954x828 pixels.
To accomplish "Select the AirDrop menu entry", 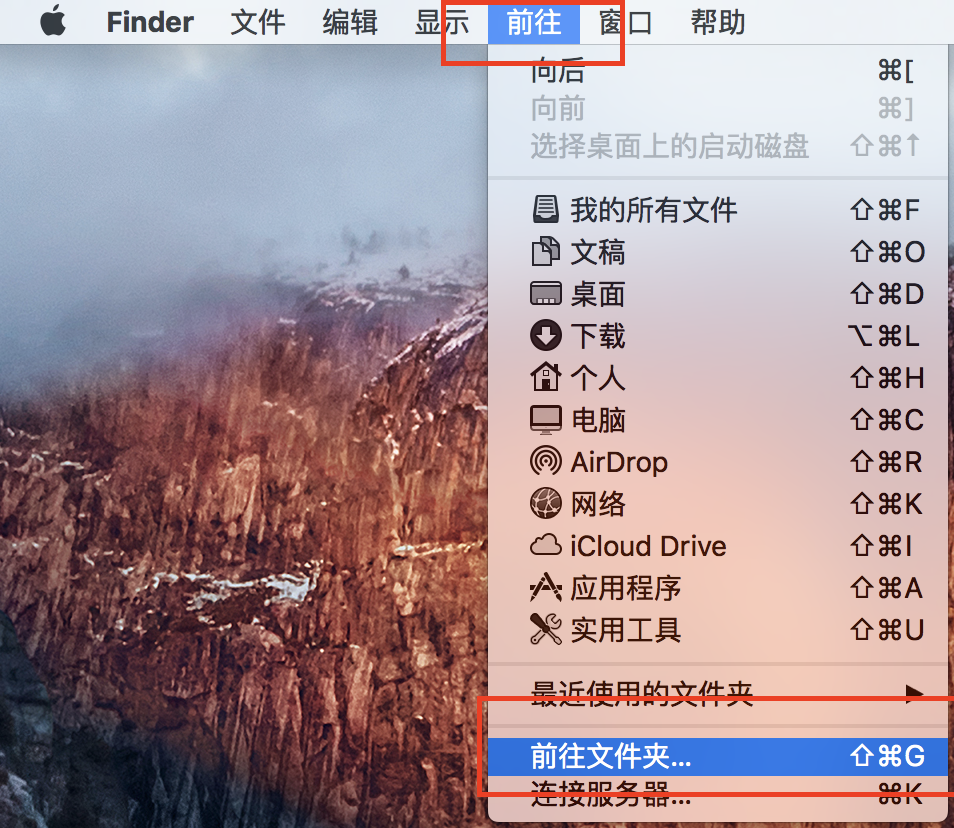I will [x=718, y=462].
